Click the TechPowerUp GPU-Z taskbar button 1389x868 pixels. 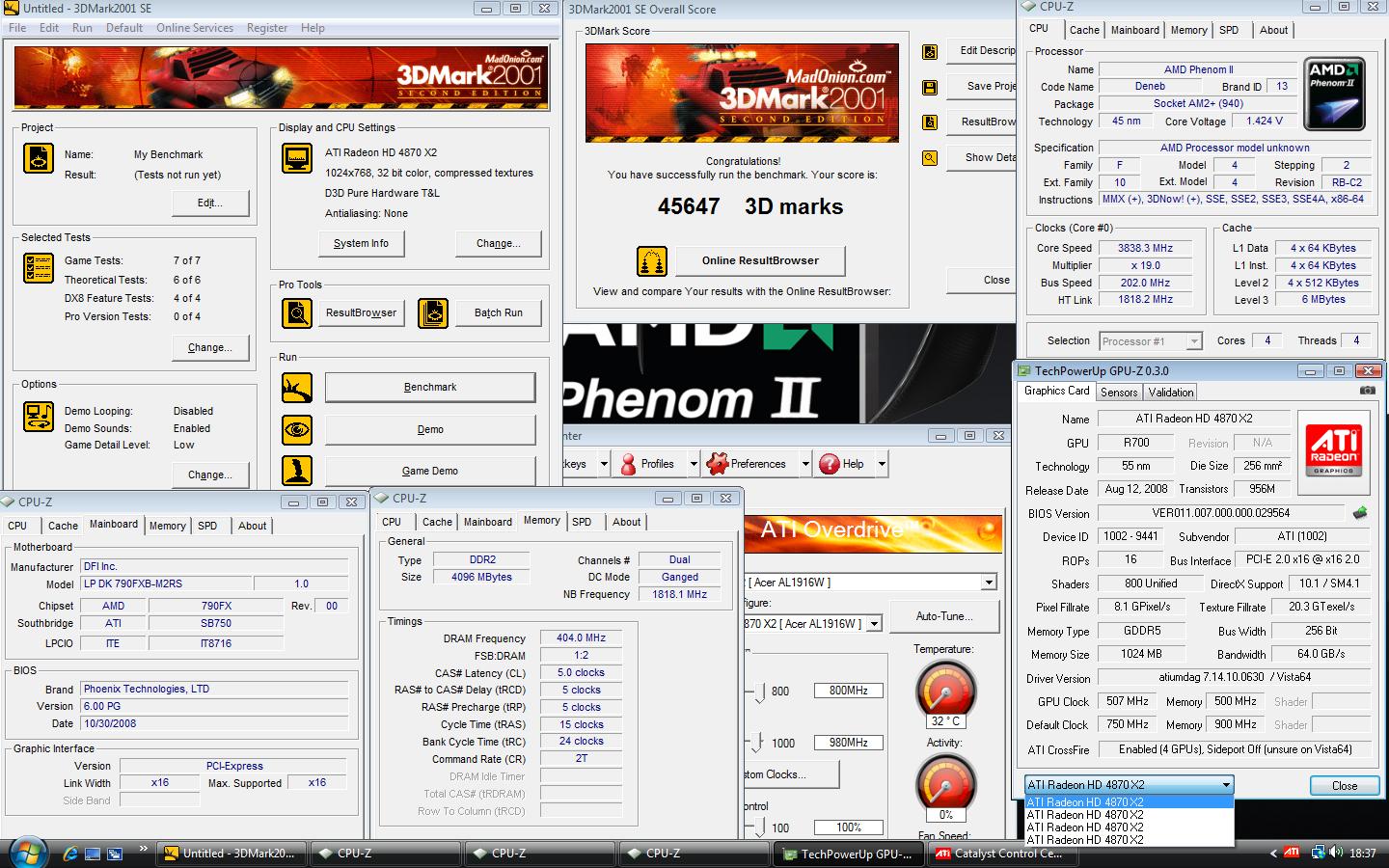(x=849, y=854)
